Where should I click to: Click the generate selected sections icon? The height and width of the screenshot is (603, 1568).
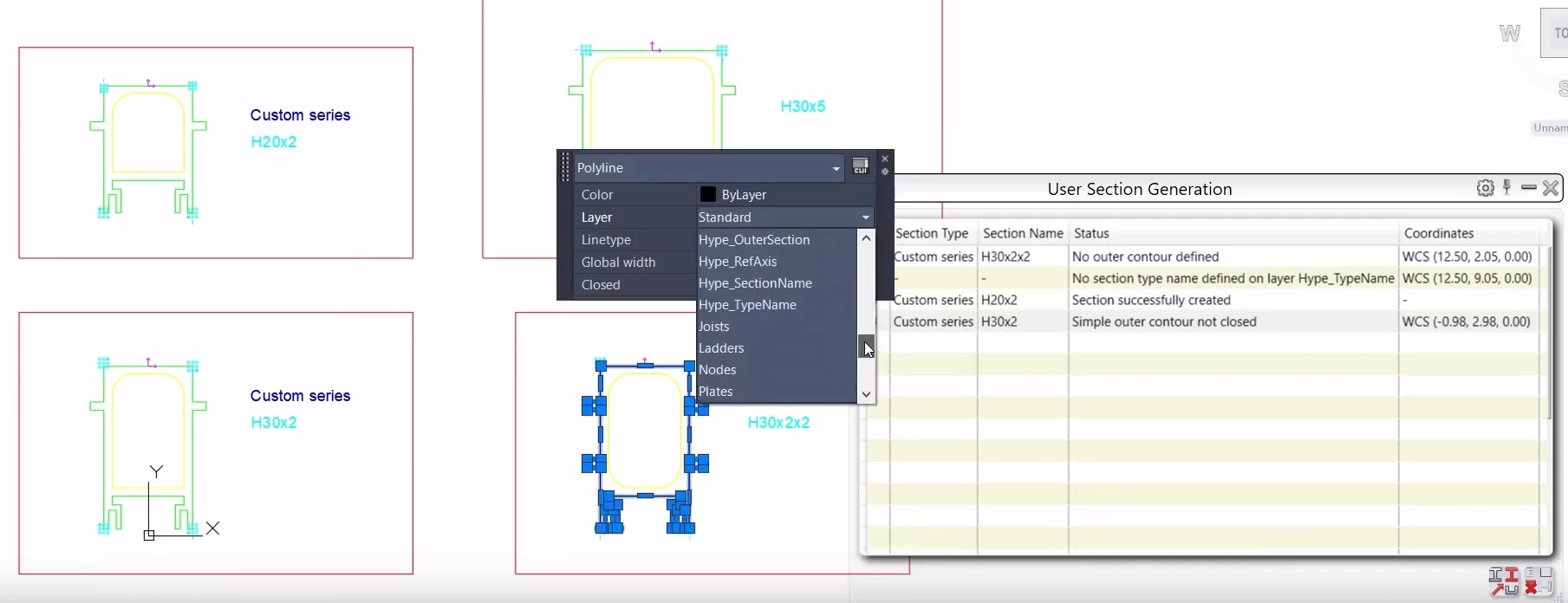point(1503,580)
